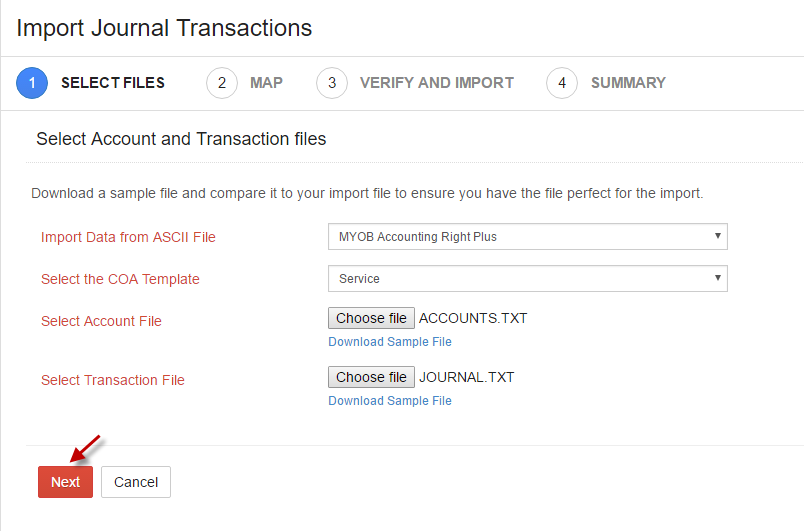Download Sample File for Account File

coord(390,342)
